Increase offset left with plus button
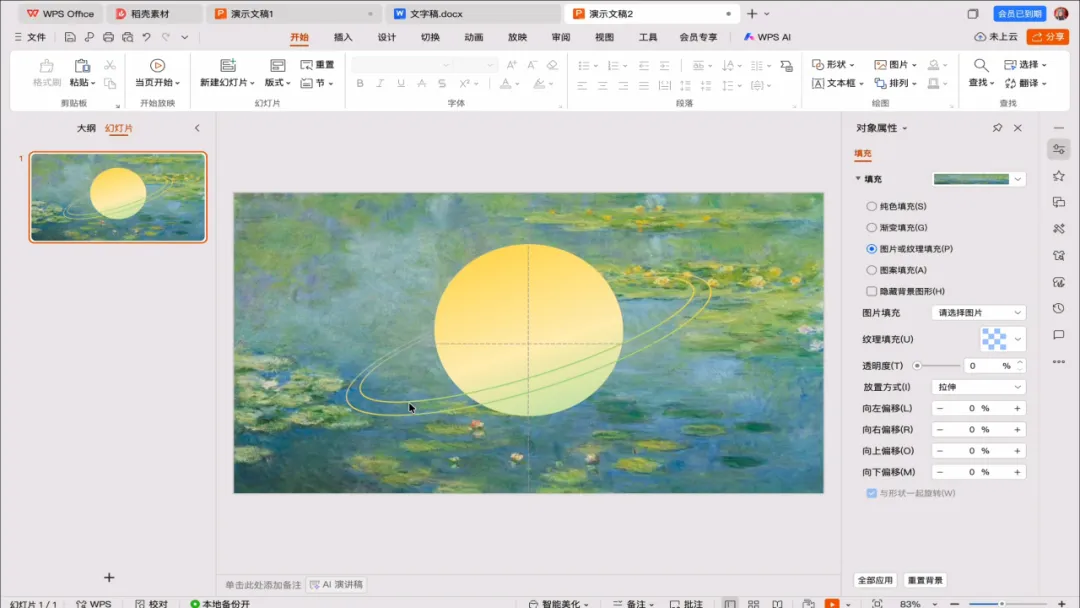1080x608 pixels. (1017, 408)
